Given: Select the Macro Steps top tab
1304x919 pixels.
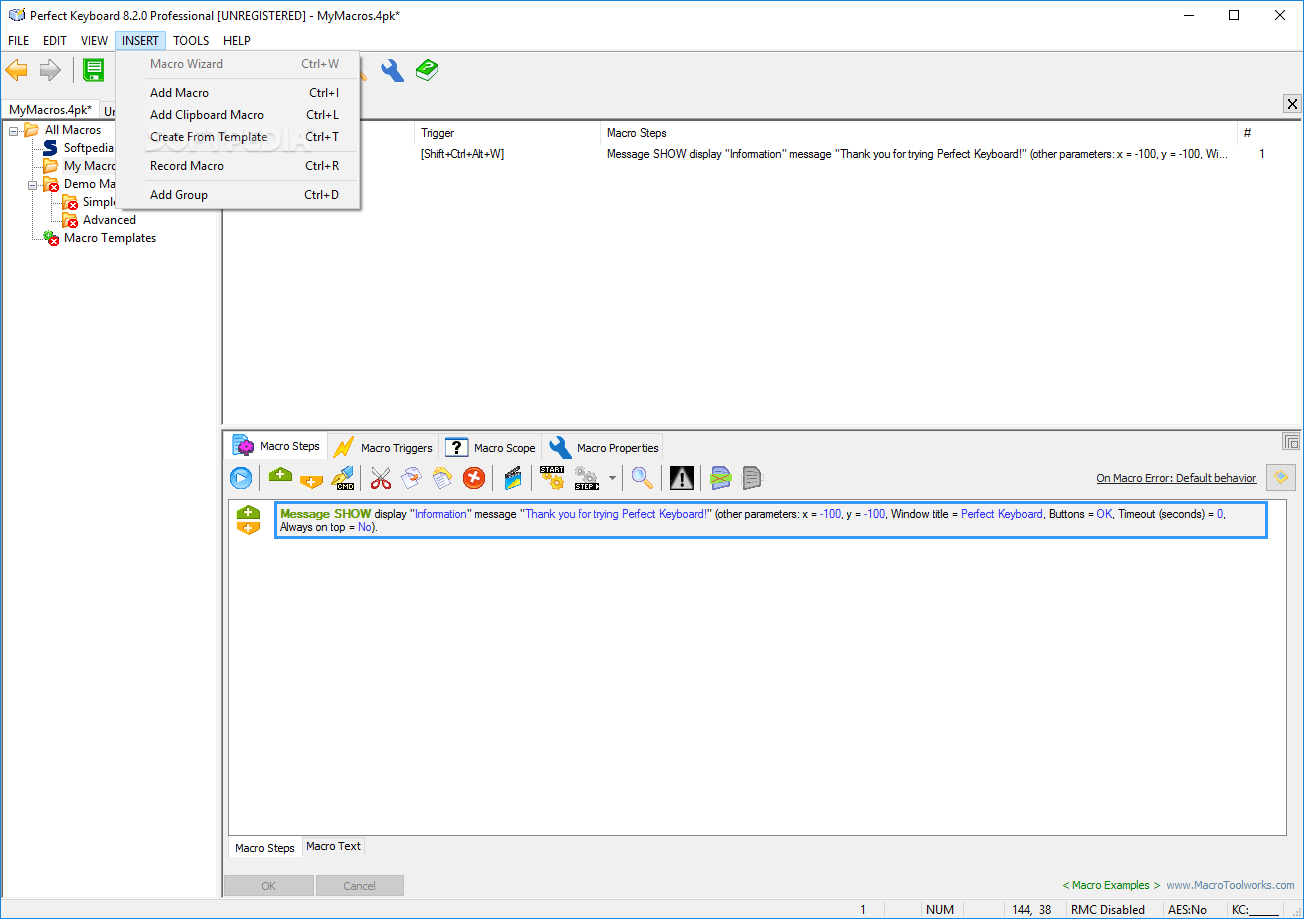Looking at the screenshot, I should 277,446.
